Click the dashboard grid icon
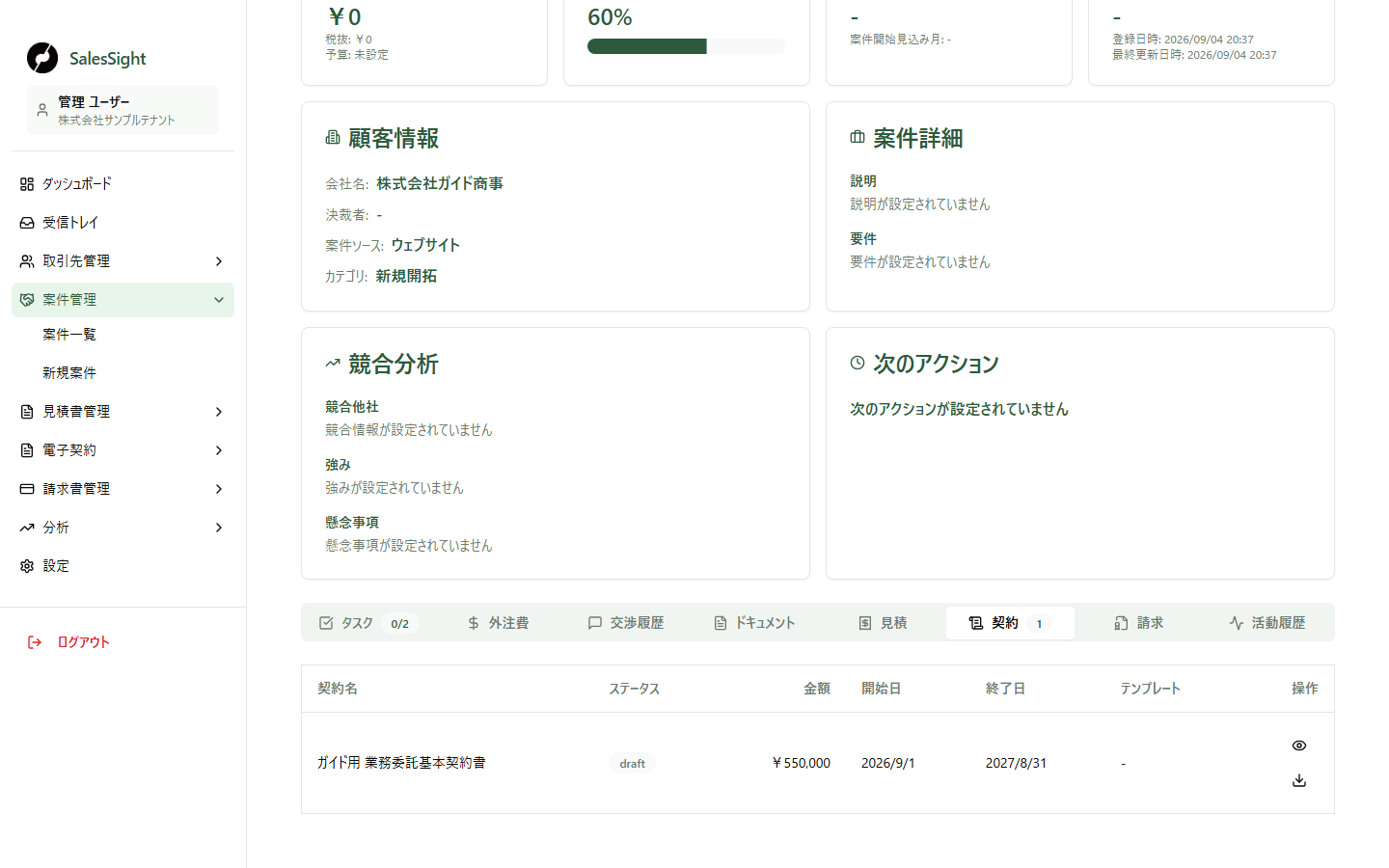This screenshot has width=1389, height=868. (x=27, y=184)
